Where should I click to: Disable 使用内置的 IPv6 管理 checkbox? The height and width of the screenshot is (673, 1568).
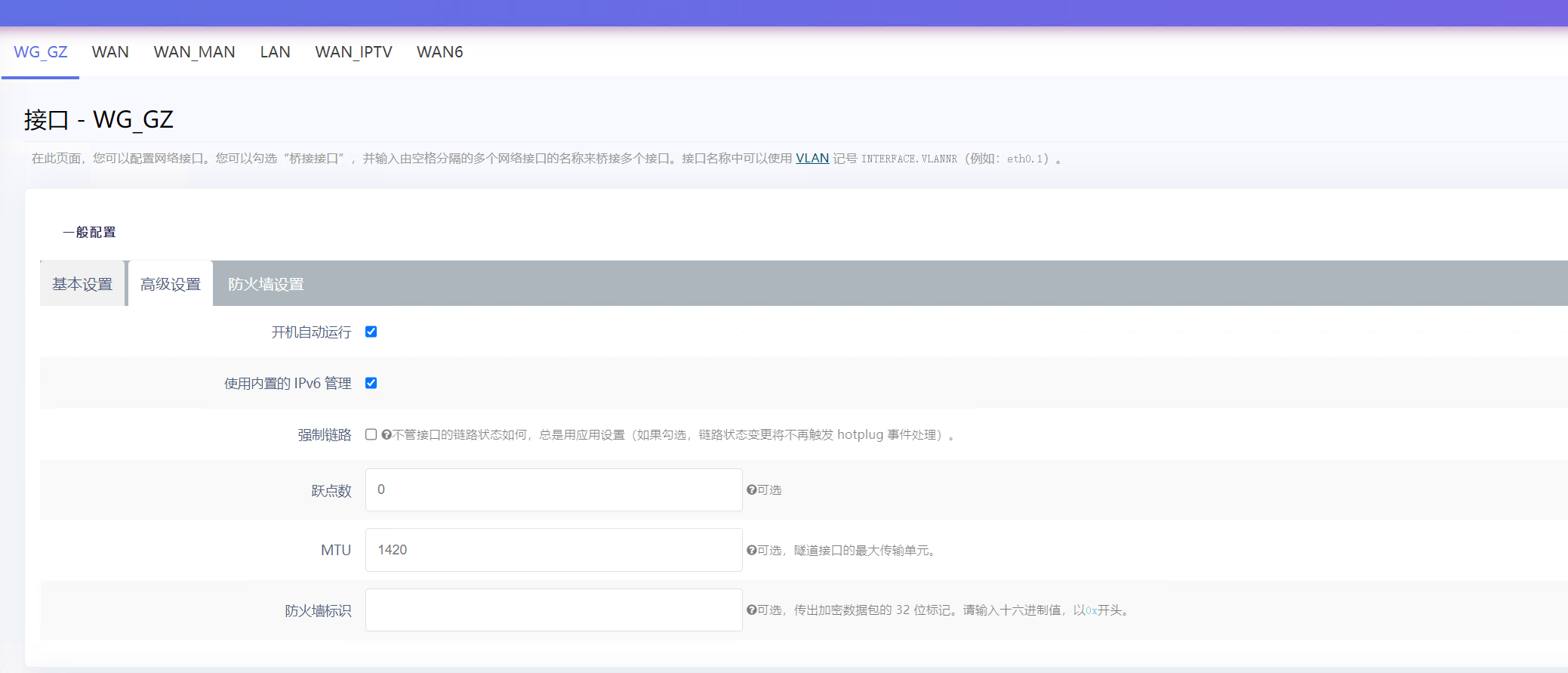pos(371,383)
